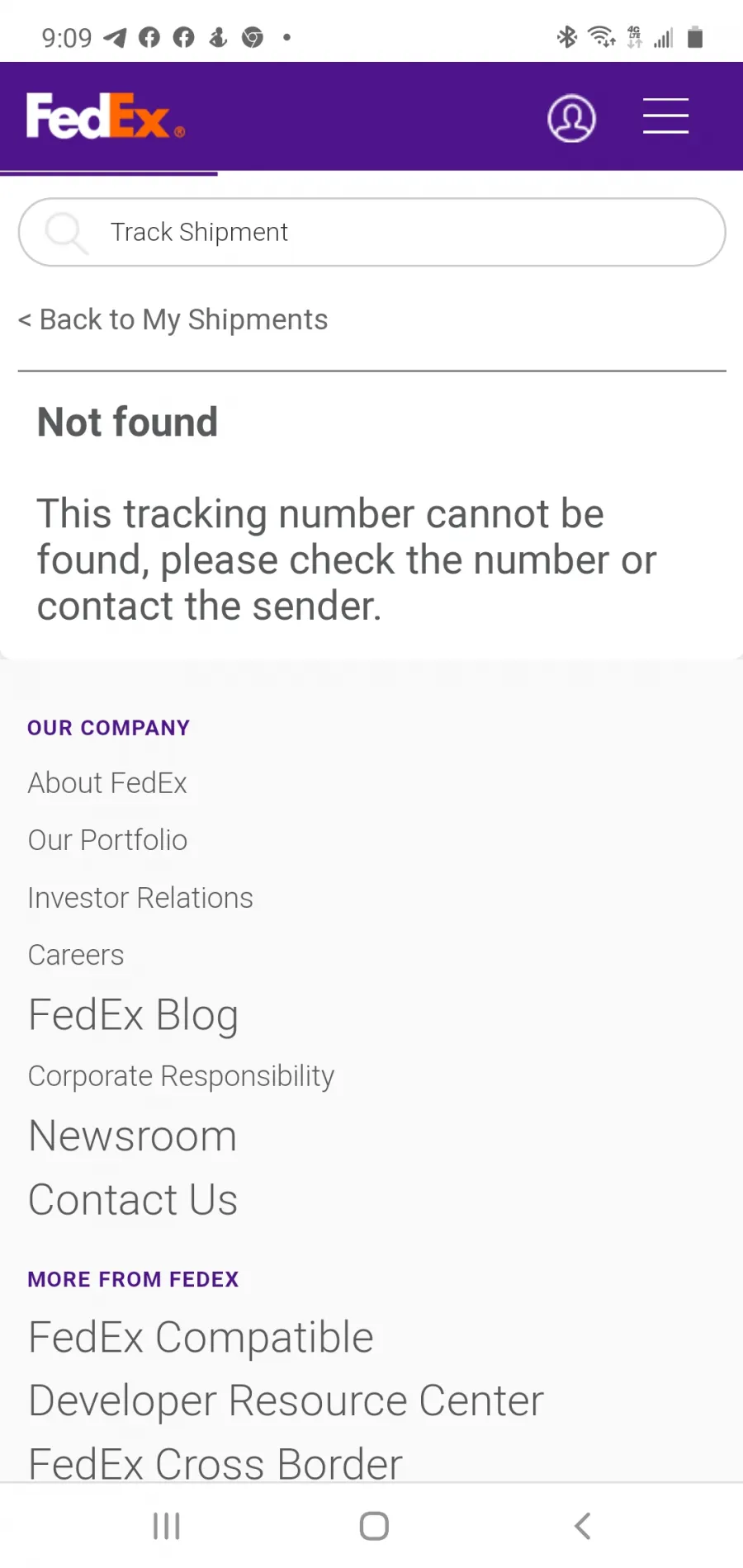Open the FedEx Compatible link

pos(201,1338)
